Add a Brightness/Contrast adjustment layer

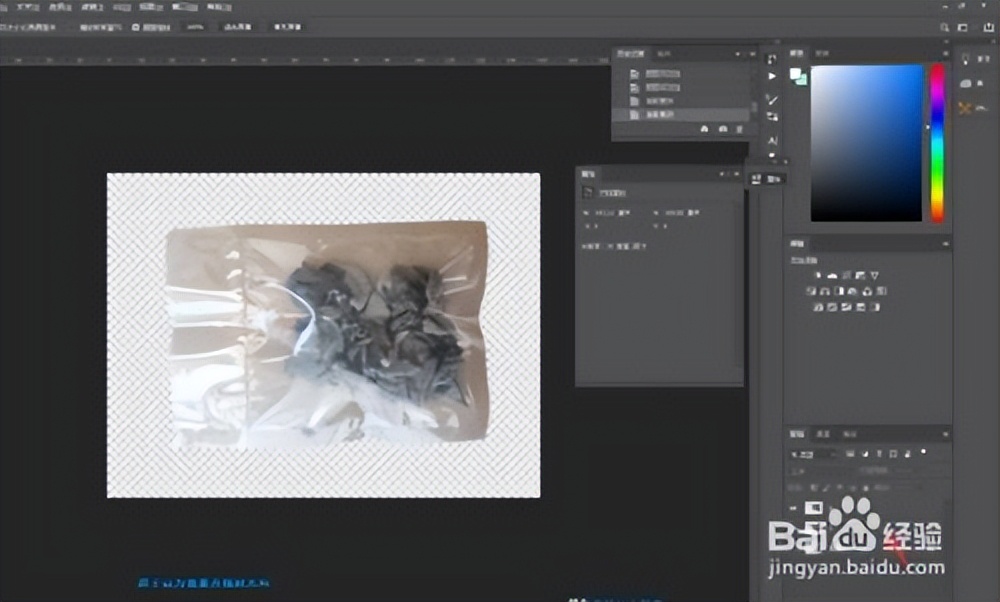(816, 275)
